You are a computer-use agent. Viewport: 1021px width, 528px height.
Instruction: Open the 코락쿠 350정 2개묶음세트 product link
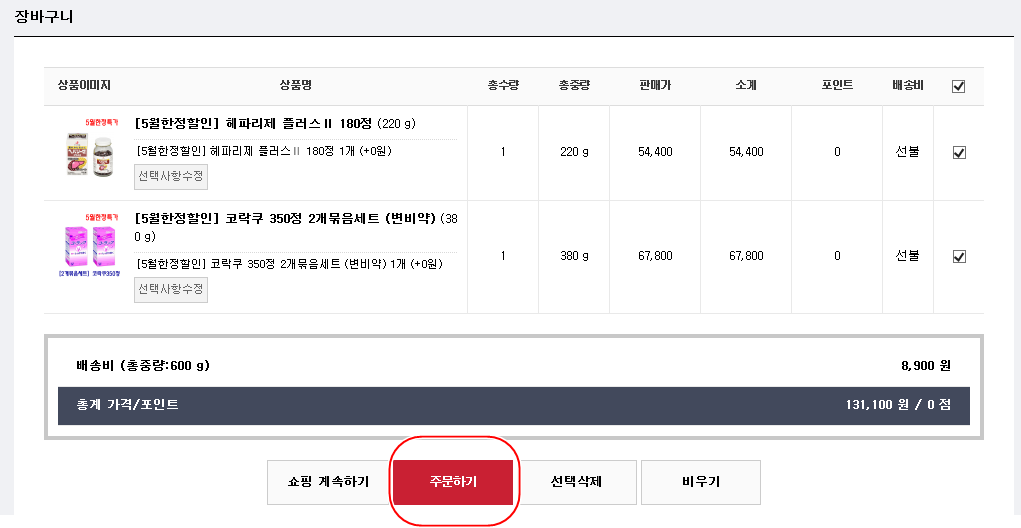tap(285, 218)
